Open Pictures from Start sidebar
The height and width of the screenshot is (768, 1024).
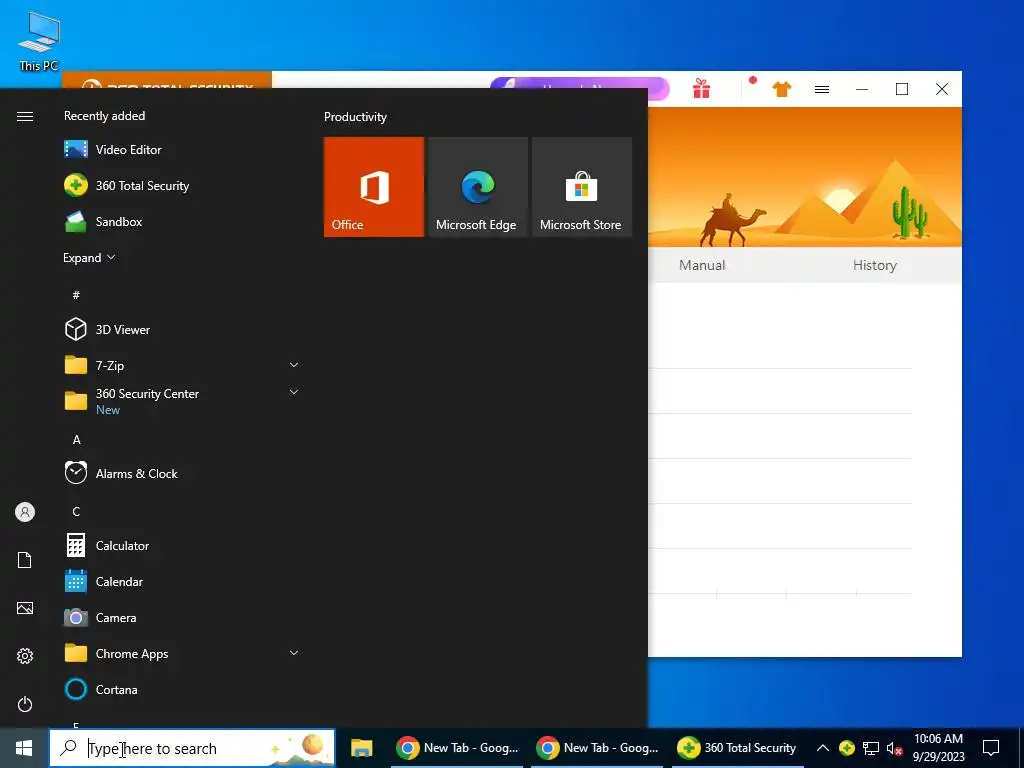click(x=25, y=608)
